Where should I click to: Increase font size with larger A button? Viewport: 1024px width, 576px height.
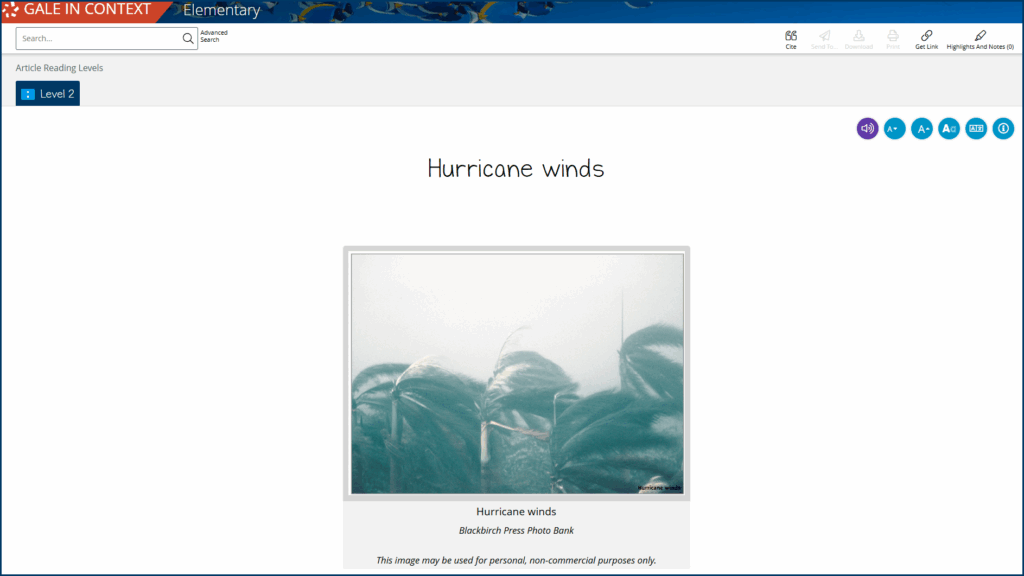[921, 128]
